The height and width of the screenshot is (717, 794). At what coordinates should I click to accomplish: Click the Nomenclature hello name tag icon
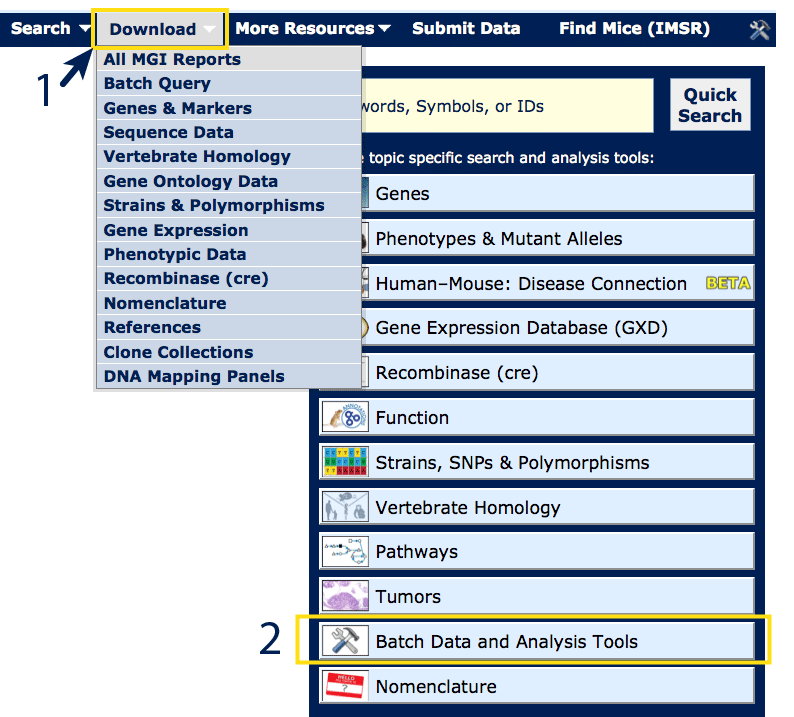(345, 686)
